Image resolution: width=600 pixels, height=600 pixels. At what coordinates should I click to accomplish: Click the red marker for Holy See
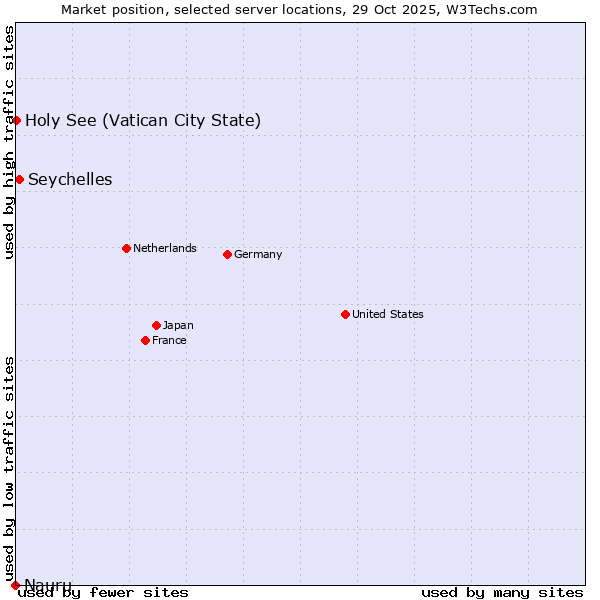pyautogui.click(x=16, y=121)
